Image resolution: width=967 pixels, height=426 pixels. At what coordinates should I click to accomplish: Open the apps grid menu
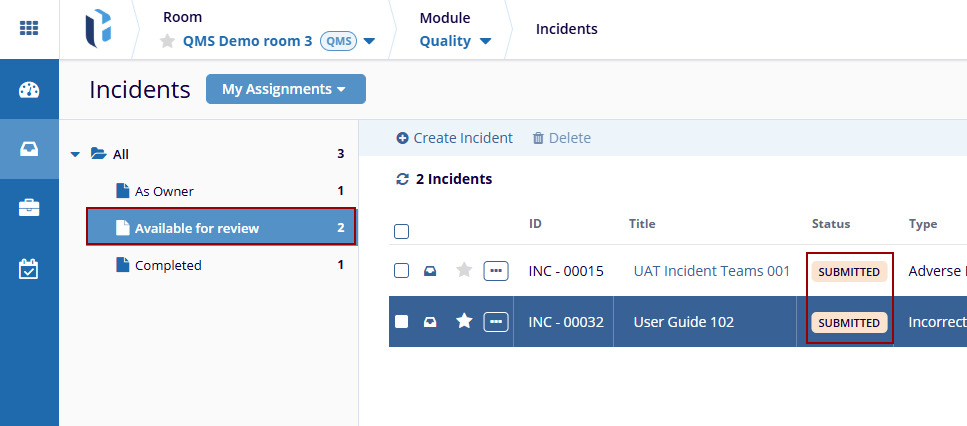coord(29,28)
